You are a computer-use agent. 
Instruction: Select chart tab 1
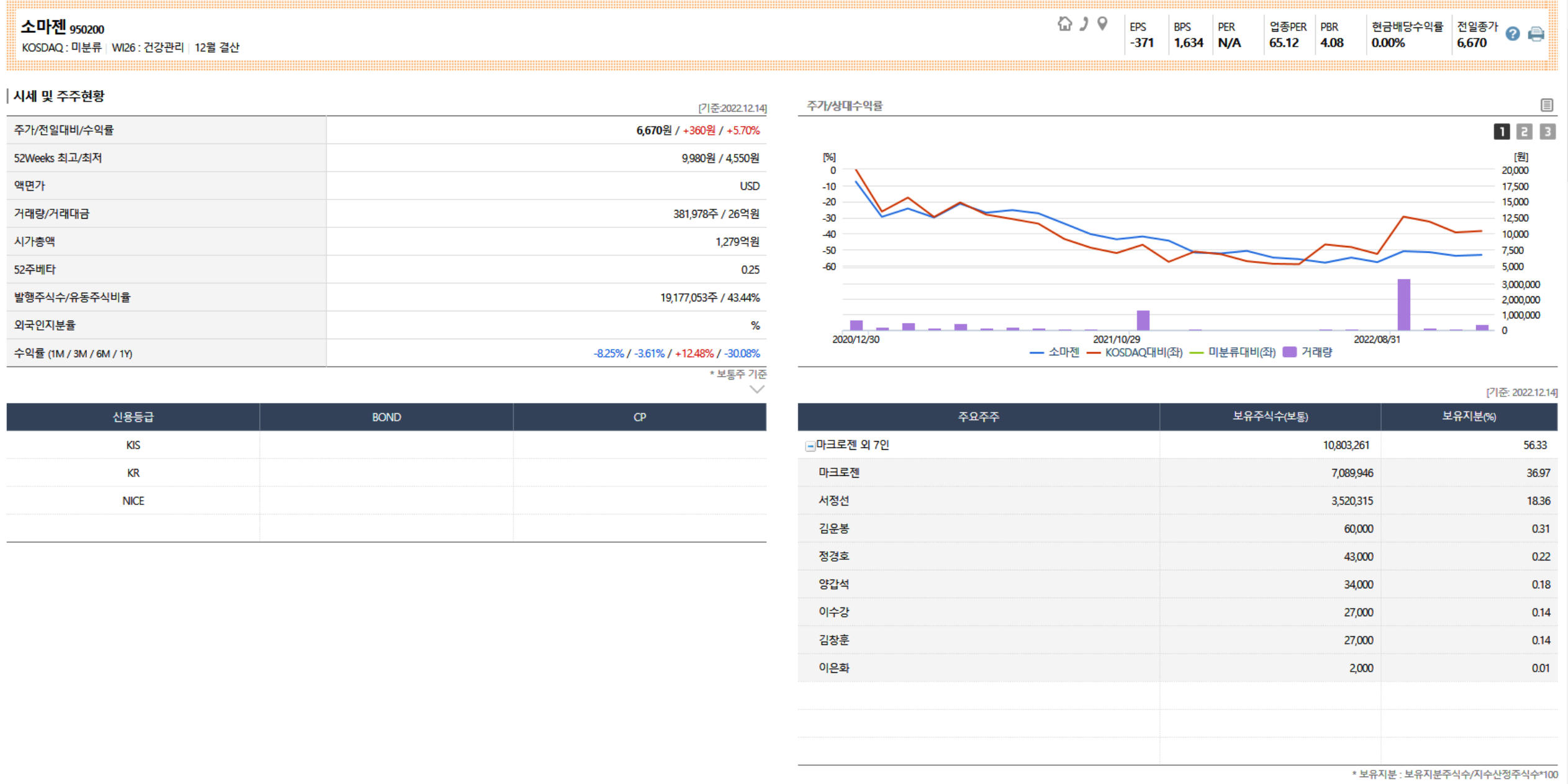pyautogui.click(x=1501, y=132)
